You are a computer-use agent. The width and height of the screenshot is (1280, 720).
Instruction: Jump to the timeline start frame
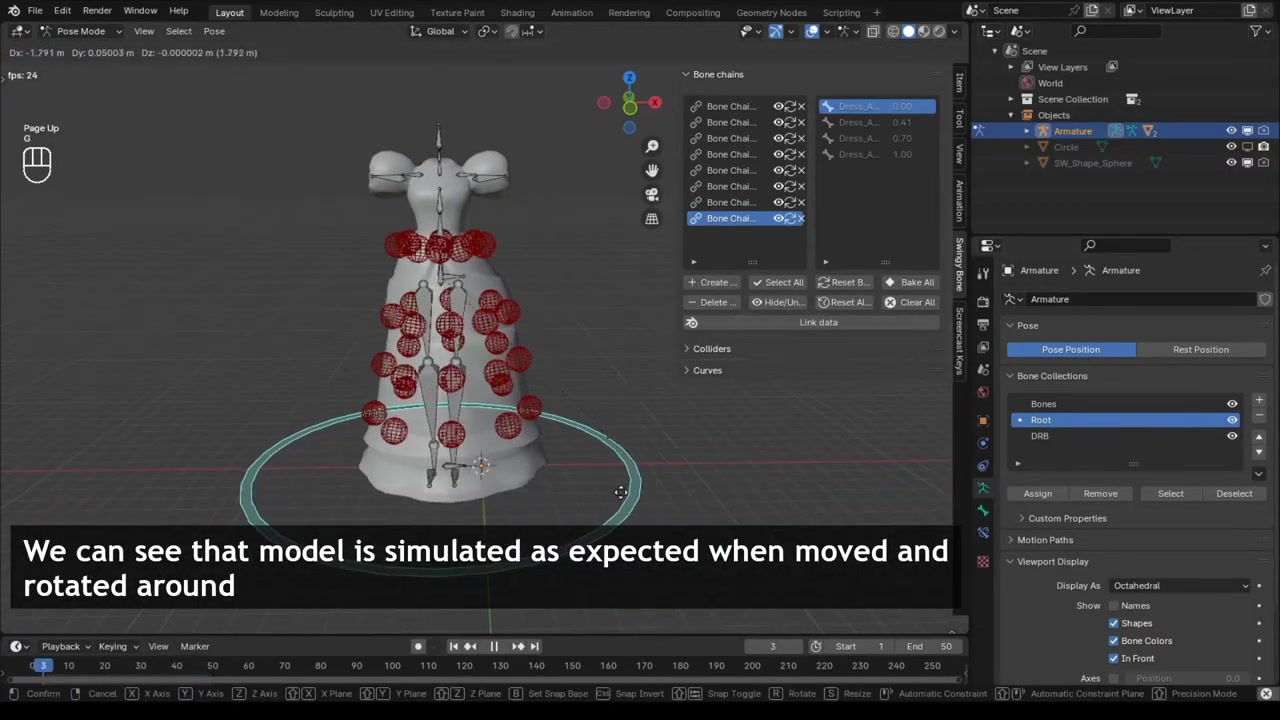453,647
